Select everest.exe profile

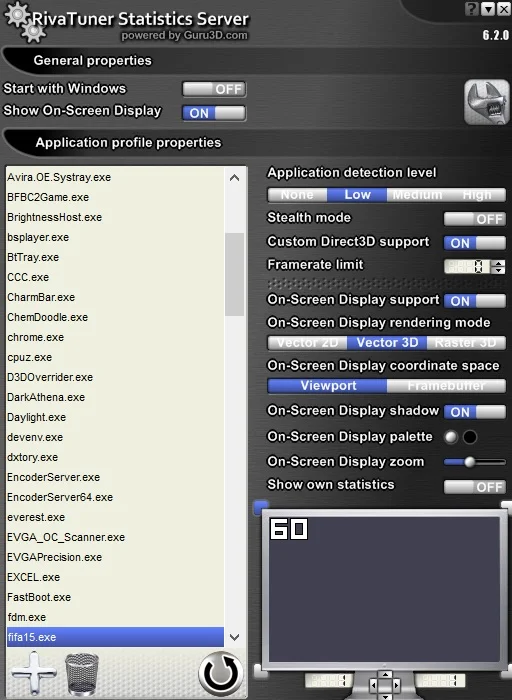115,517
